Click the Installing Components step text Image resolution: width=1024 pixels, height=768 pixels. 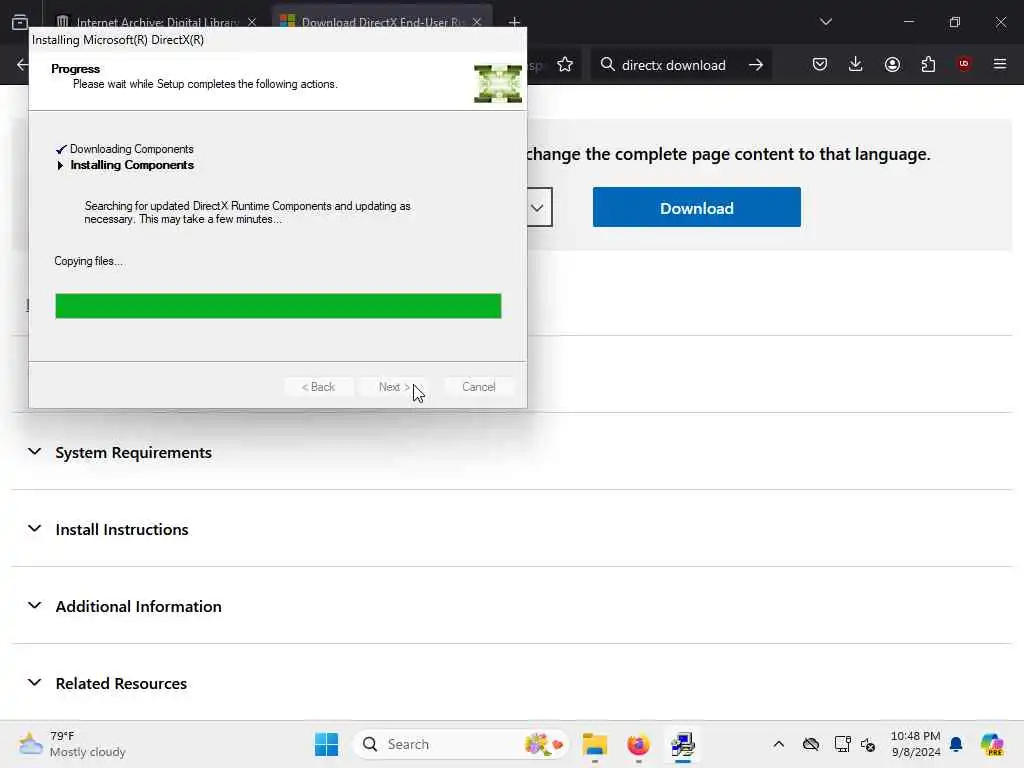132,165
